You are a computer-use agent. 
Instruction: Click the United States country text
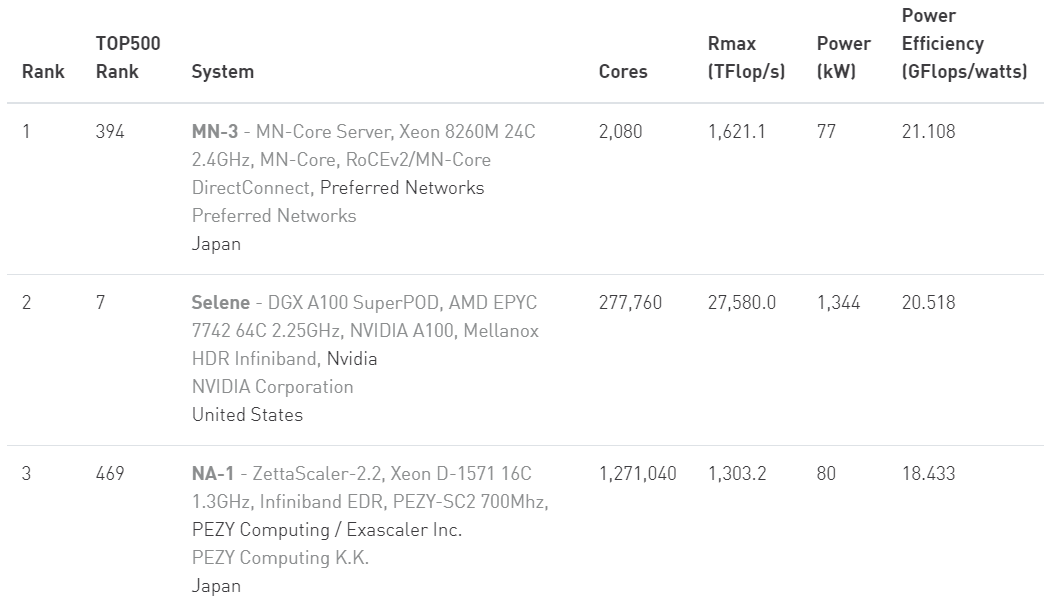point(247,415)
